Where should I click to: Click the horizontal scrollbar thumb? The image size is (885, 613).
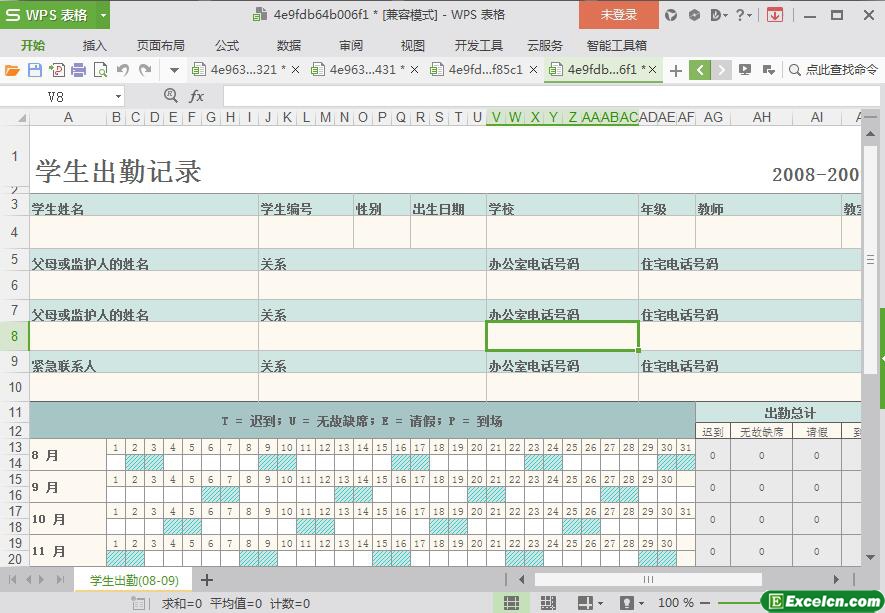click(648, 580)
